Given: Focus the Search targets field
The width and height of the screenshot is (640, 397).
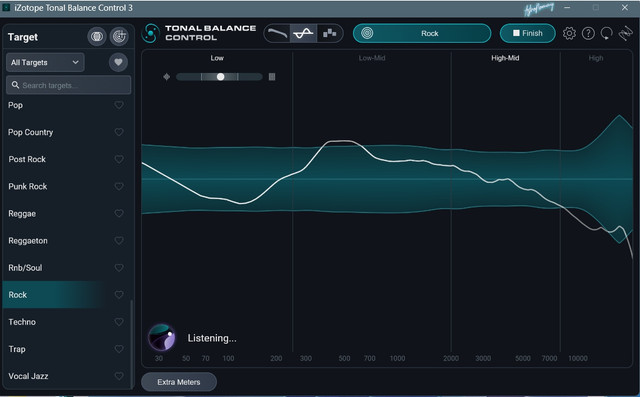Looking at the screenshot, I should tap(69, 85).
